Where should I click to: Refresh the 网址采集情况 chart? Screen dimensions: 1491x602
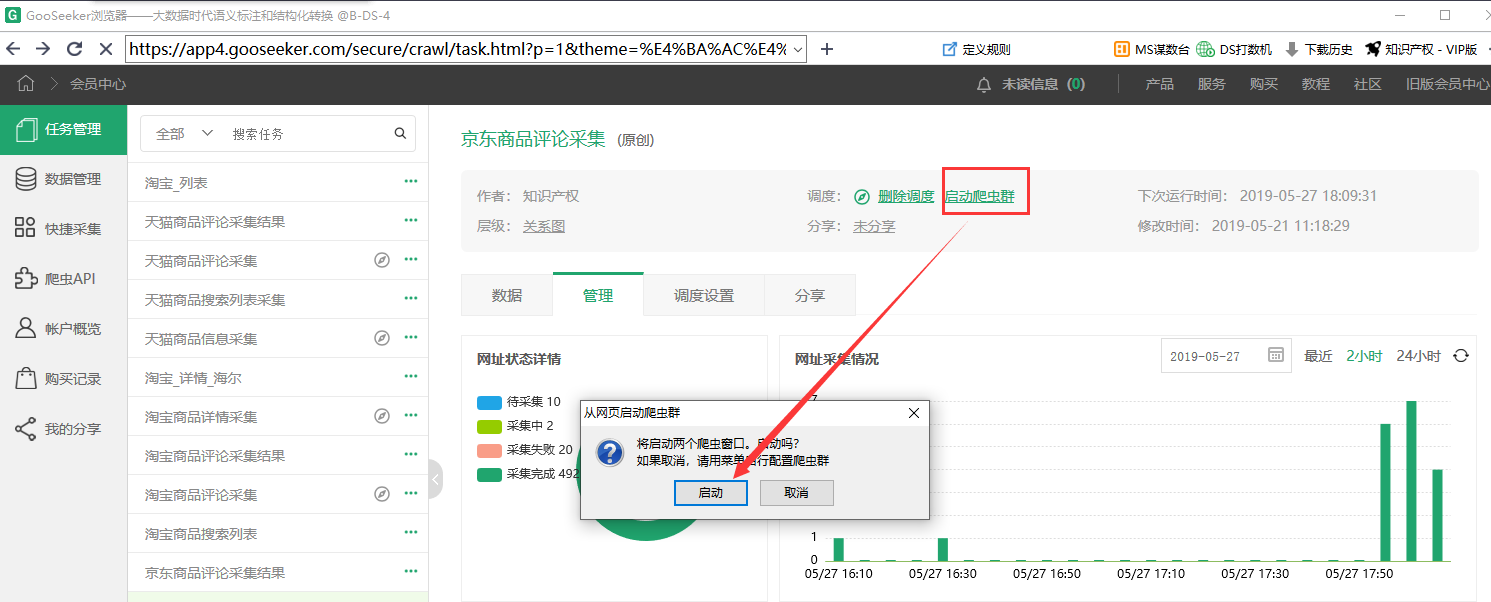1461,356
